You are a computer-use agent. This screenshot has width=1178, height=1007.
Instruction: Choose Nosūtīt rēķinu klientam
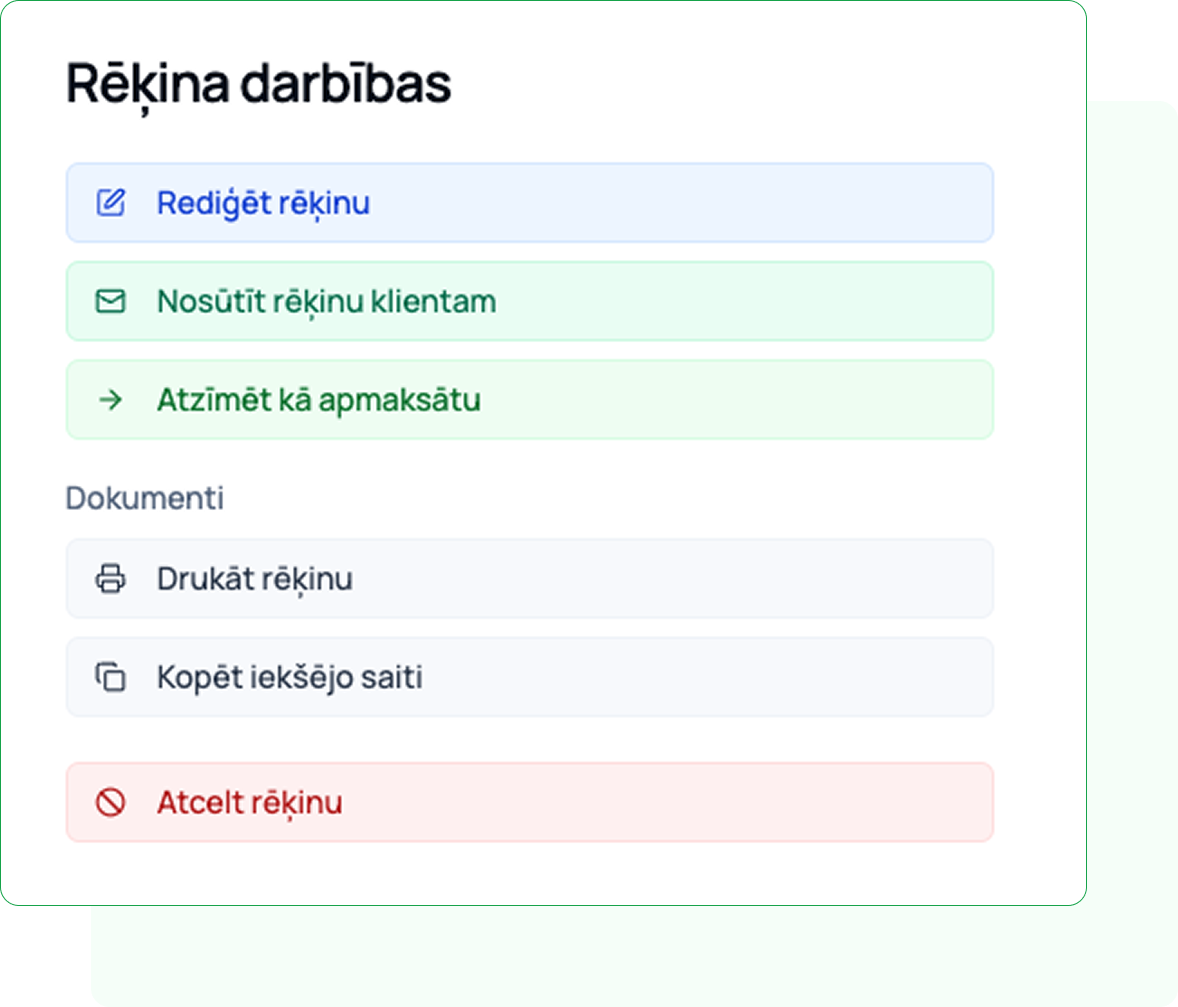tap(530, 301)
